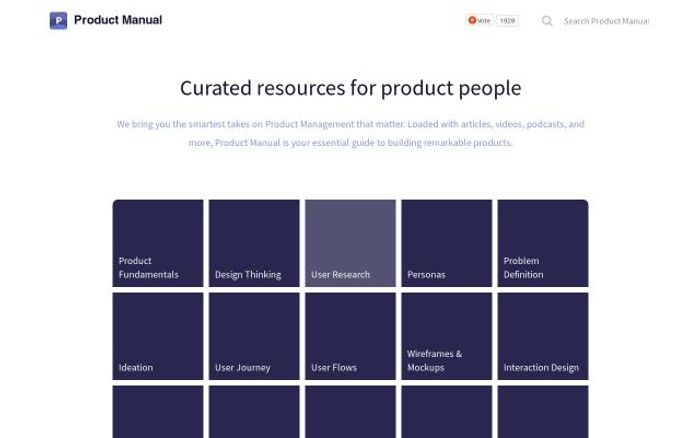Click the Personas category tile
Screen dimensions: 700x438
[x=446, y=243]
